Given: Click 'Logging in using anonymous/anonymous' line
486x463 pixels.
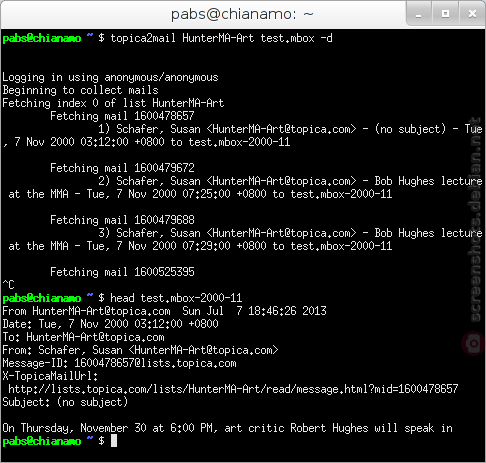Looking at the screenshot, I should pyautogui.click(x=110, y=77).
